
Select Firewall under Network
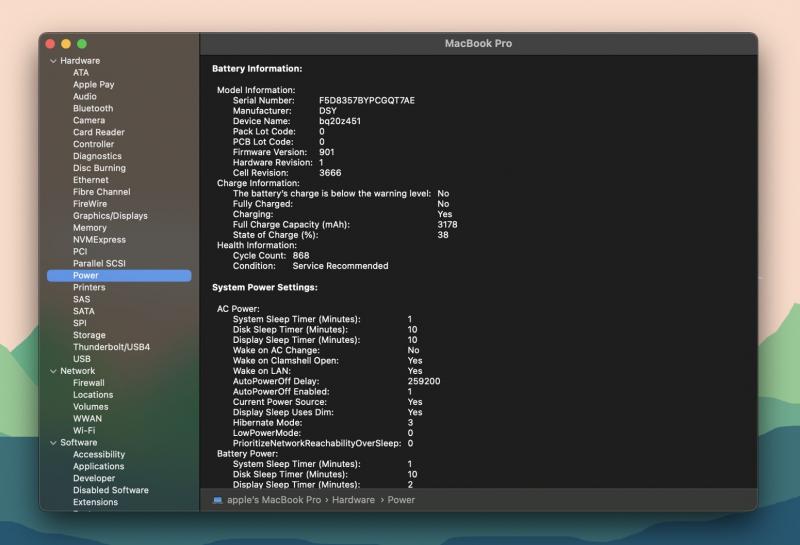89,383
